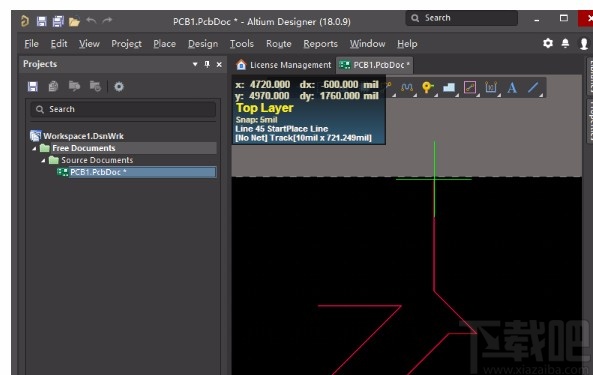Image resolution: width=593 pixels, height=375 pixels.
Task: Open the Libraries side panel tab
Action: click(x=590, y=76)
